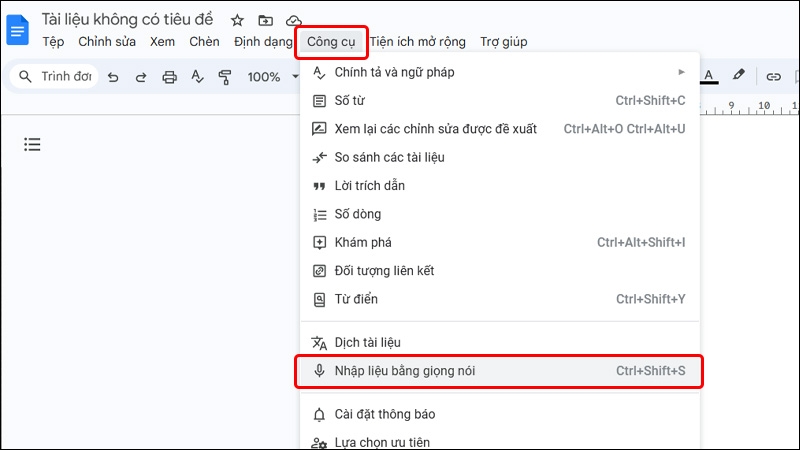
Task: Select the highlight color pen icon
Action: [x=738, y=75]
